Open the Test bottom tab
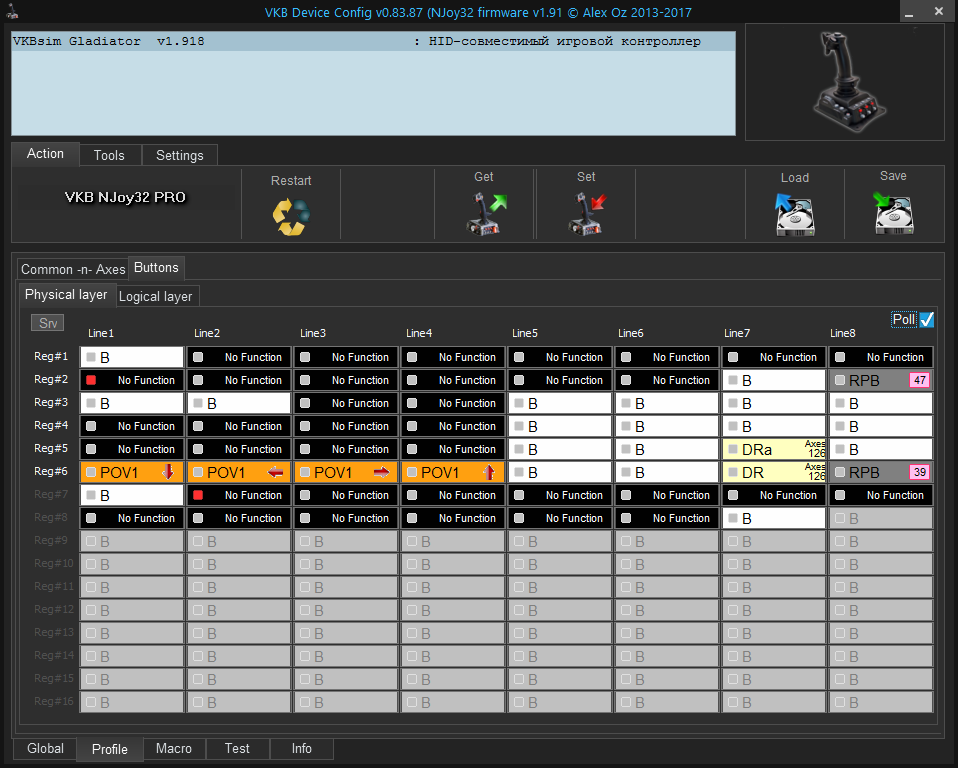This screenshot has width=958, height=768. 237,748
